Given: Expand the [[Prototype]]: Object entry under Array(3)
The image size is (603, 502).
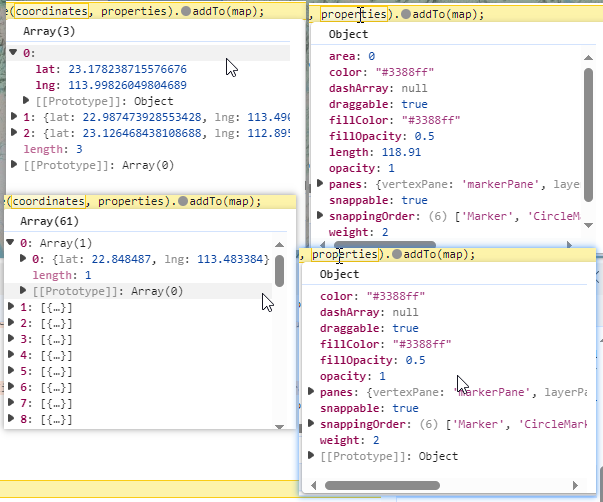Looking at the screenshot, I should (27, 101).
